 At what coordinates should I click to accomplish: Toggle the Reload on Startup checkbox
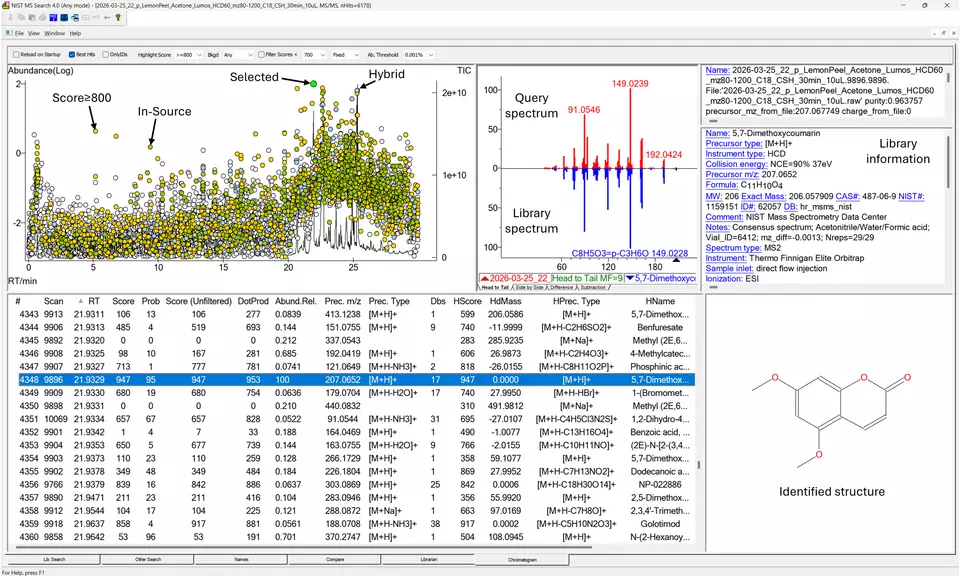point(17,54)
